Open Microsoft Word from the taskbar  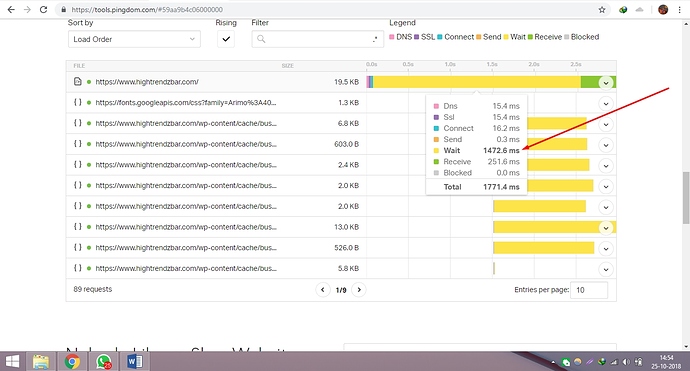pos(135,362)
